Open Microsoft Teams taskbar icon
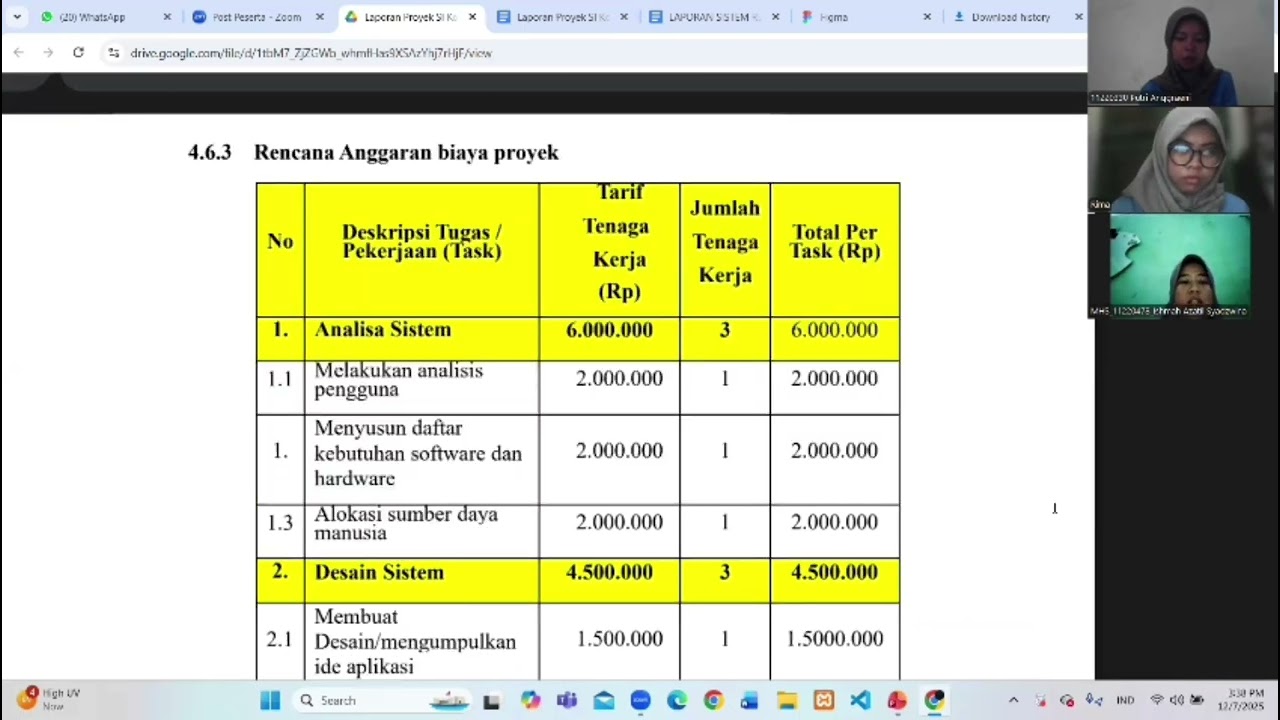Viewport: 1280px width, 720px height. pos(567,700)
